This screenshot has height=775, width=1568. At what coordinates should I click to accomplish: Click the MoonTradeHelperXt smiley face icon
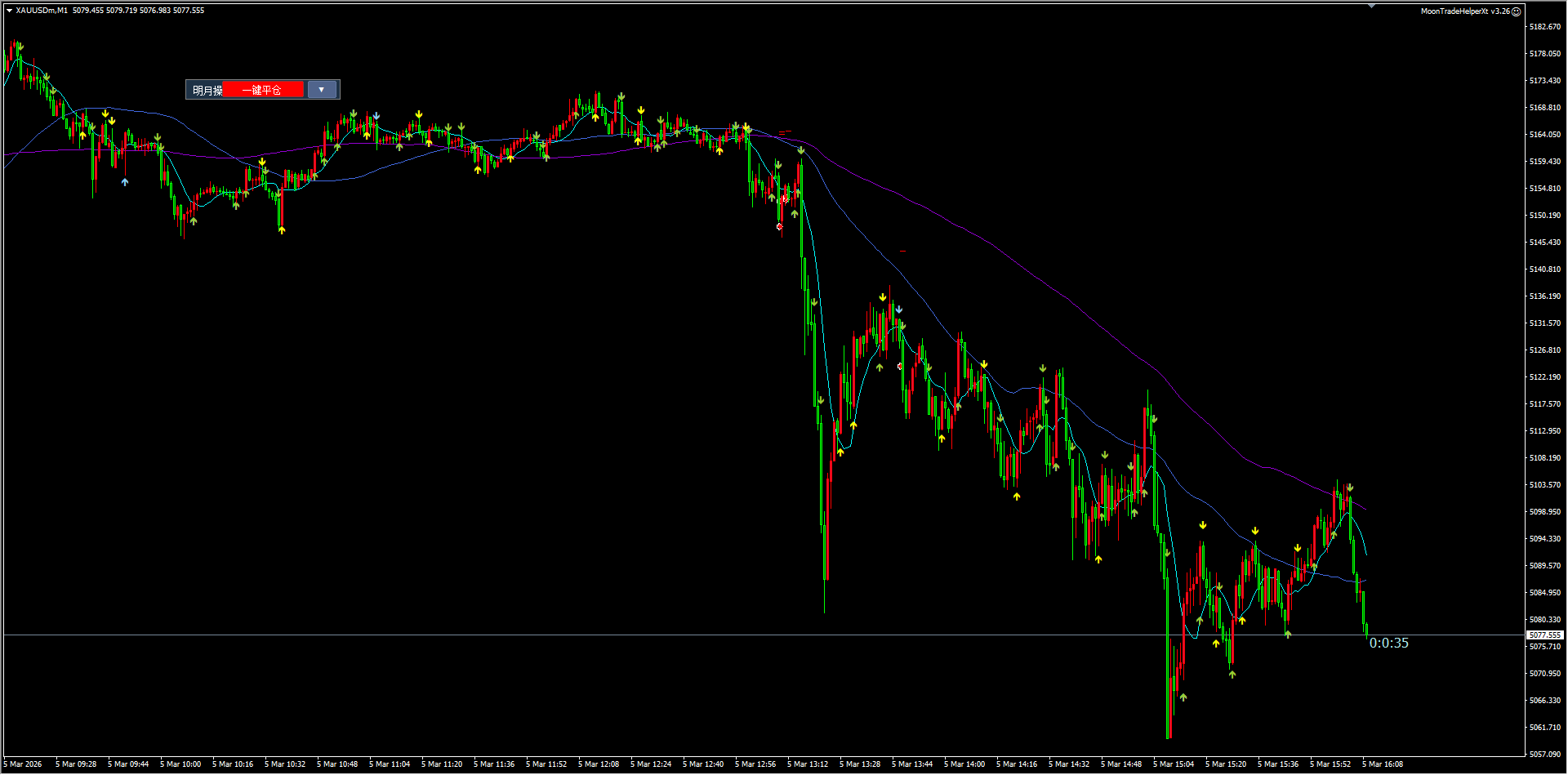point(1516,11)
